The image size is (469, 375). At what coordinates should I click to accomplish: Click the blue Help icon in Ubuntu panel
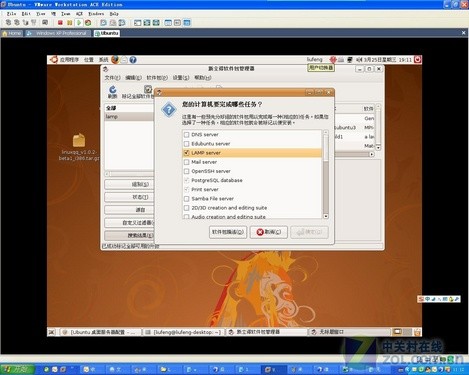point(133,60)
